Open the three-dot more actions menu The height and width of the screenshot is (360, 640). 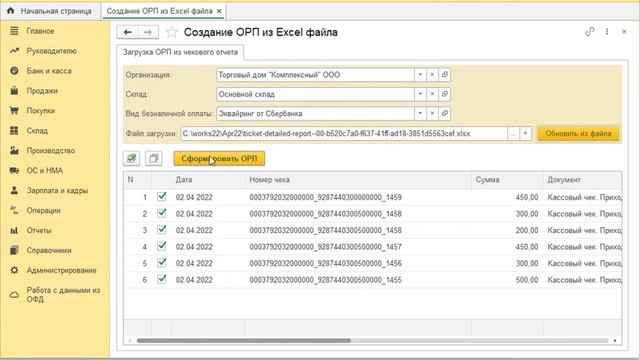click(607, 32)
